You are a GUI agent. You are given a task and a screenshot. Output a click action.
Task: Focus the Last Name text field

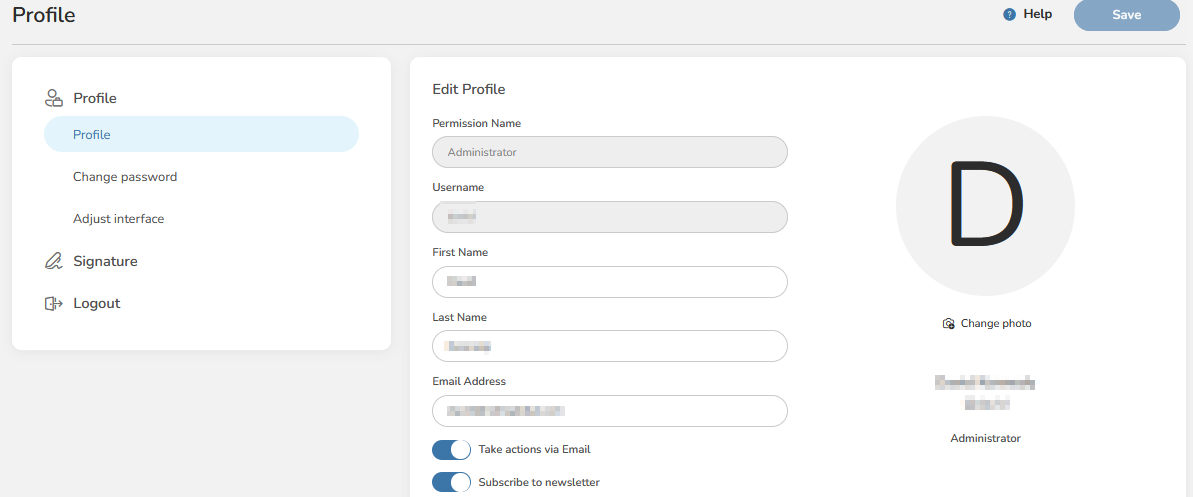pyautogui.click(x=609, y=346)
